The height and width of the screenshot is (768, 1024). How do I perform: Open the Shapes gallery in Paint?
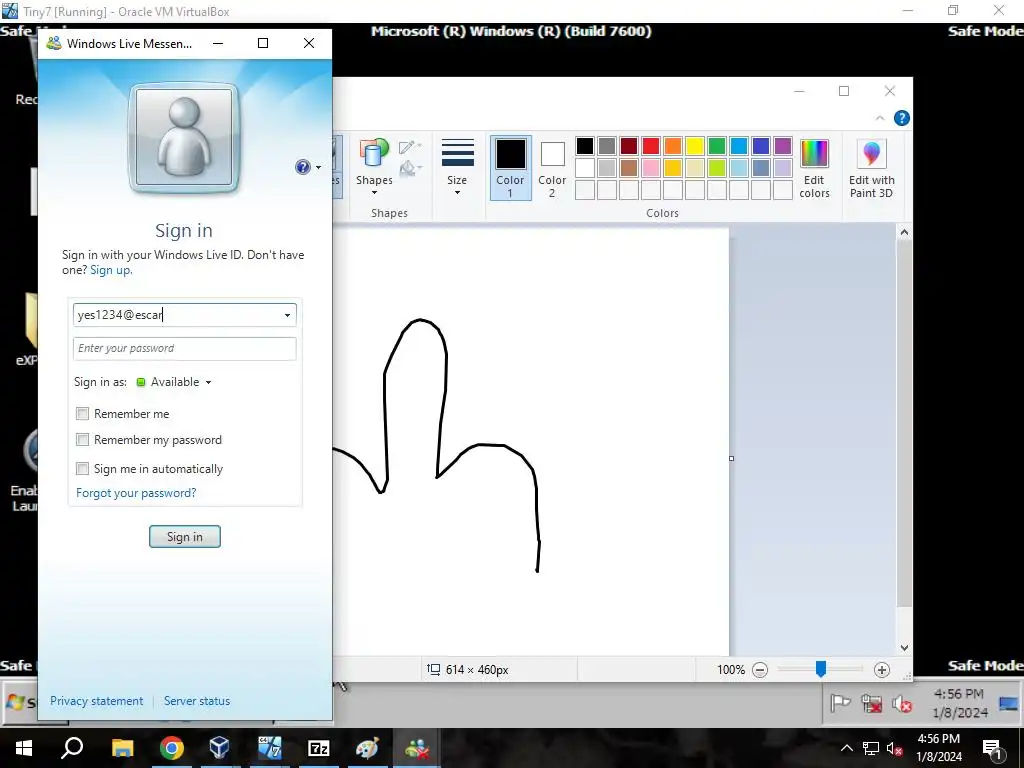click(374, 167)
